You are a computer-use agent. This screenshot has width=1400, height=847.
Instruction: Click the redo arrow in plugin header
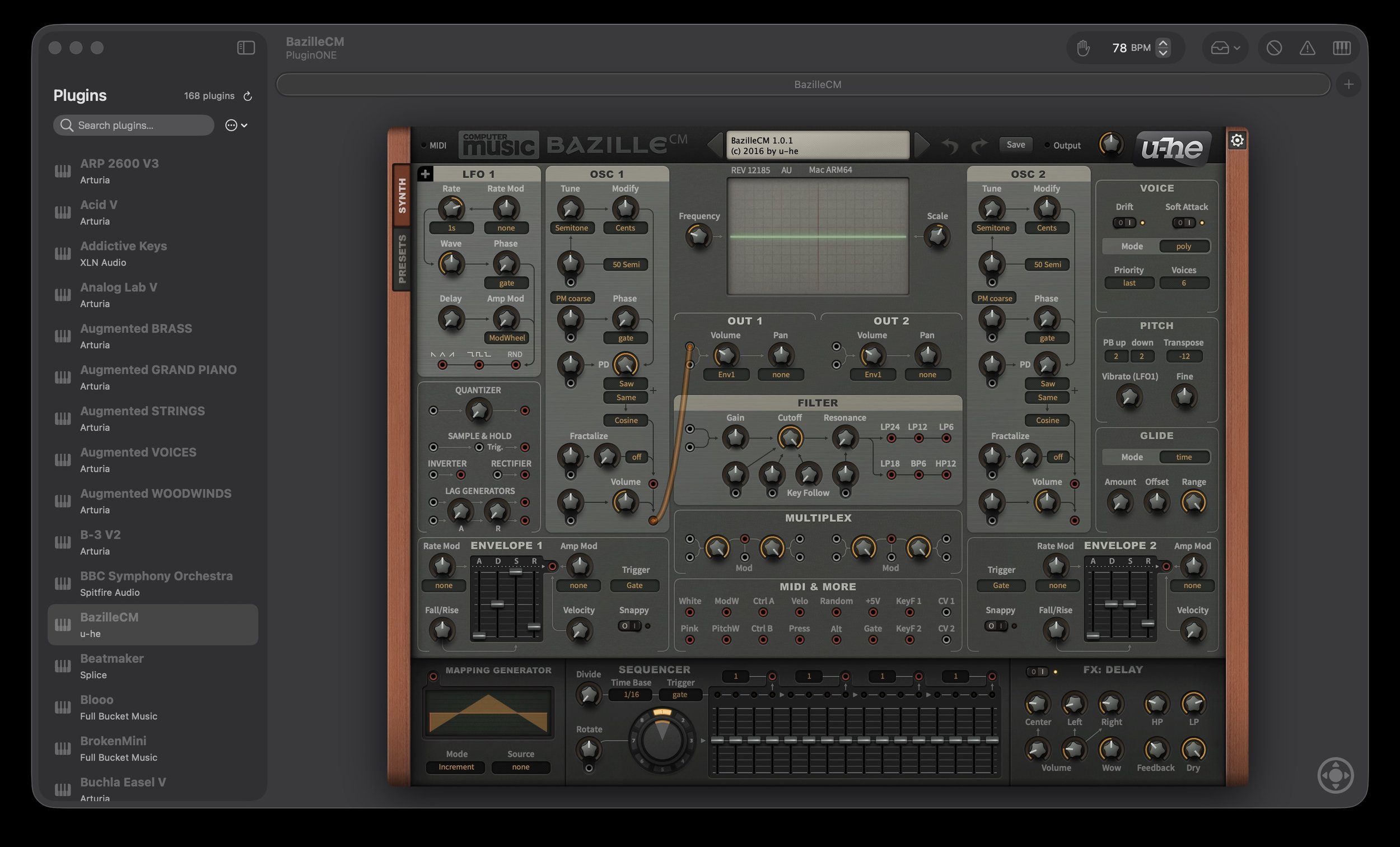click(979, 146)
